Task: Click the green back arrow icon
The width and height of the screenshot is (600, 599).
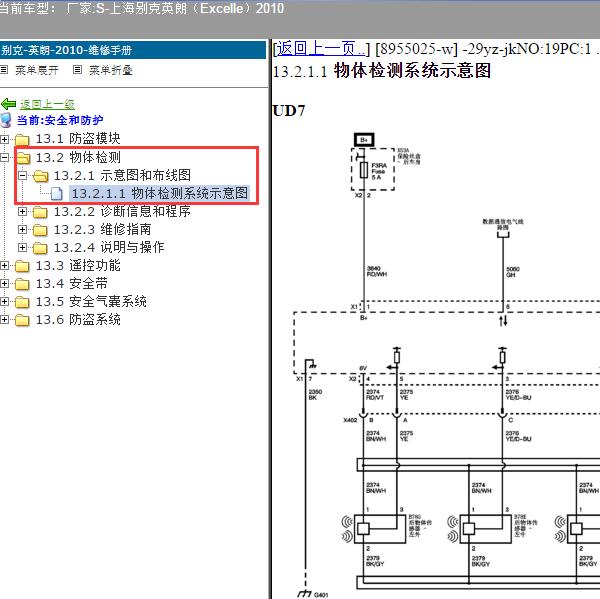Action: (x=8, y=104)
